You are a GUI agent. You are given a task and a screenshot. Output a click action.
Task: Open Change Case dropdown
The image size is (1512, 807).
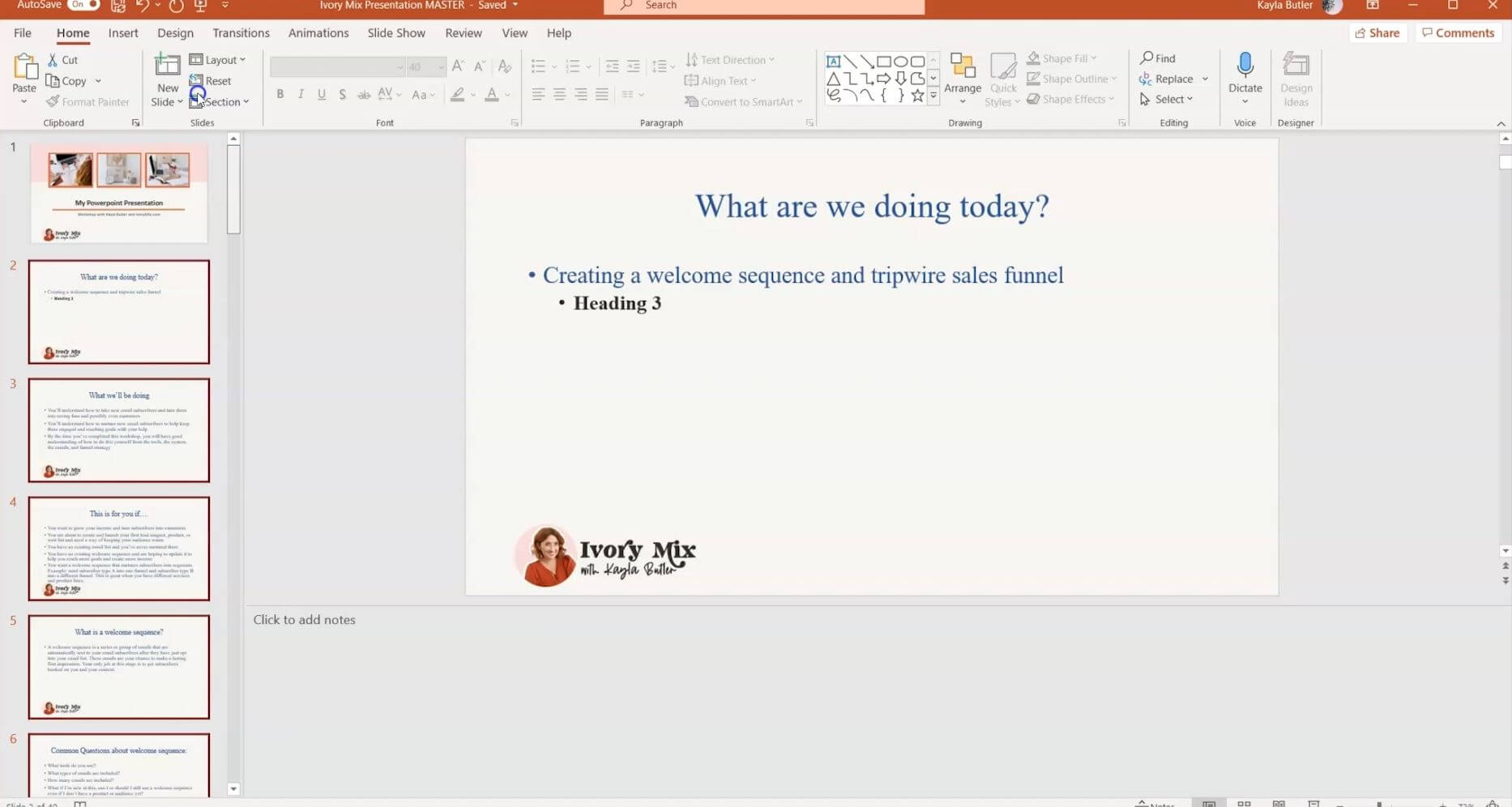pyautogui.click(x=423, y=95)
